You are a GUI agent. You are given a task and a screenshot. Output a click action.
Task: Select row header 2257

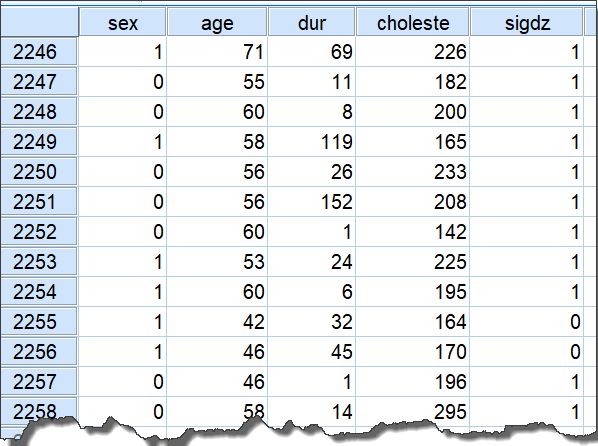coord(39,382)
